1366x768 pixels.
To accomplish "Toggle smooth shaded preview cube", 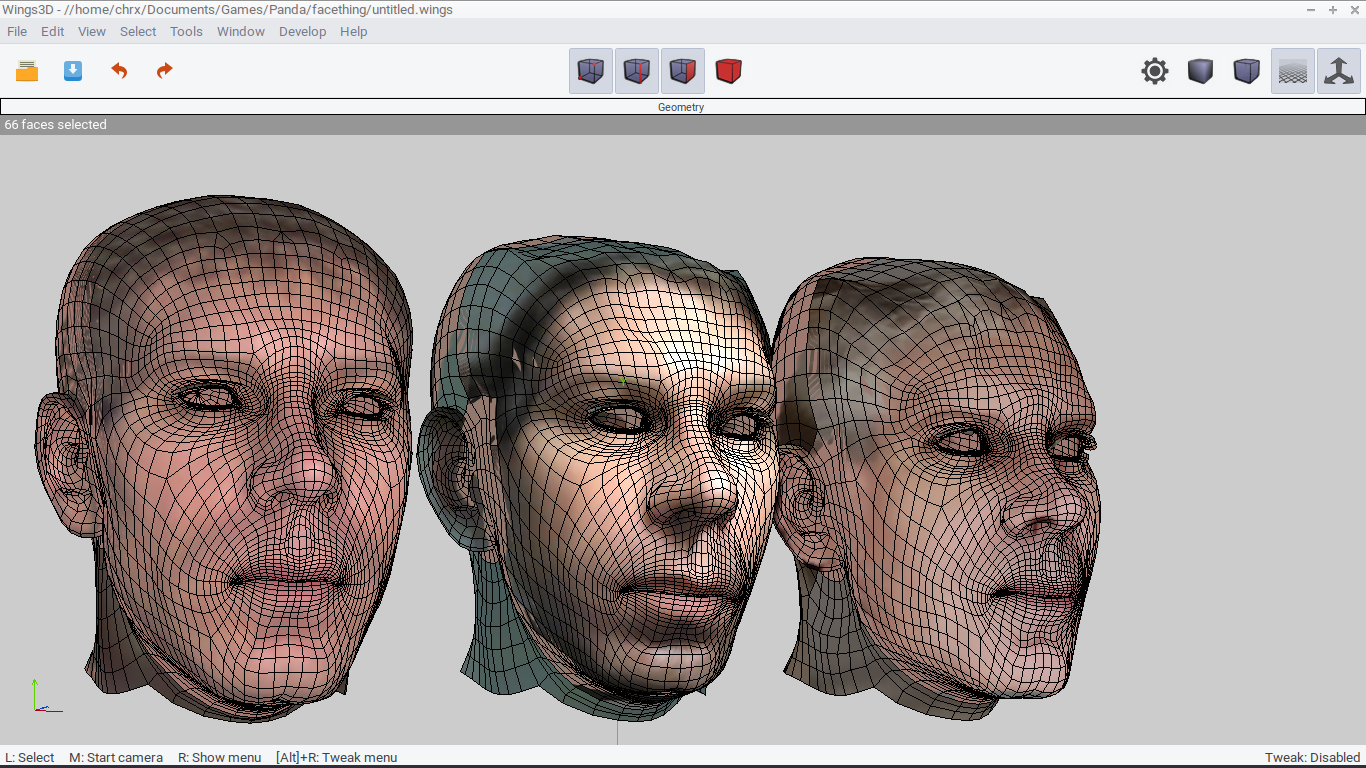I will [1201, 71].
